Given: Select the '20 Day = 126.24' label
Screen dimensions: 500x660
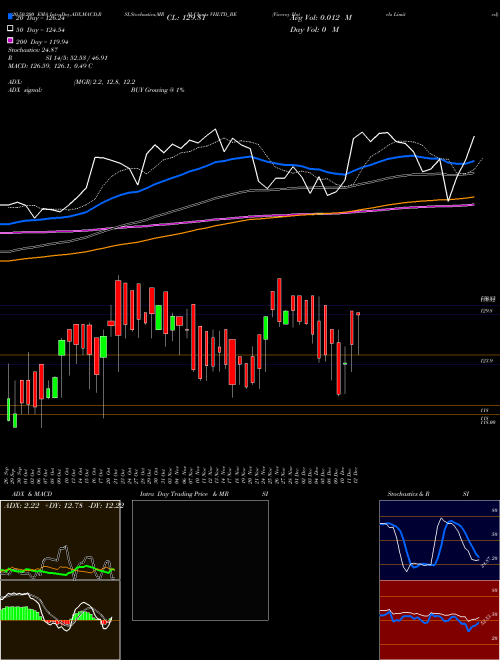Looking at the screenshot, I should pos(40,18).
